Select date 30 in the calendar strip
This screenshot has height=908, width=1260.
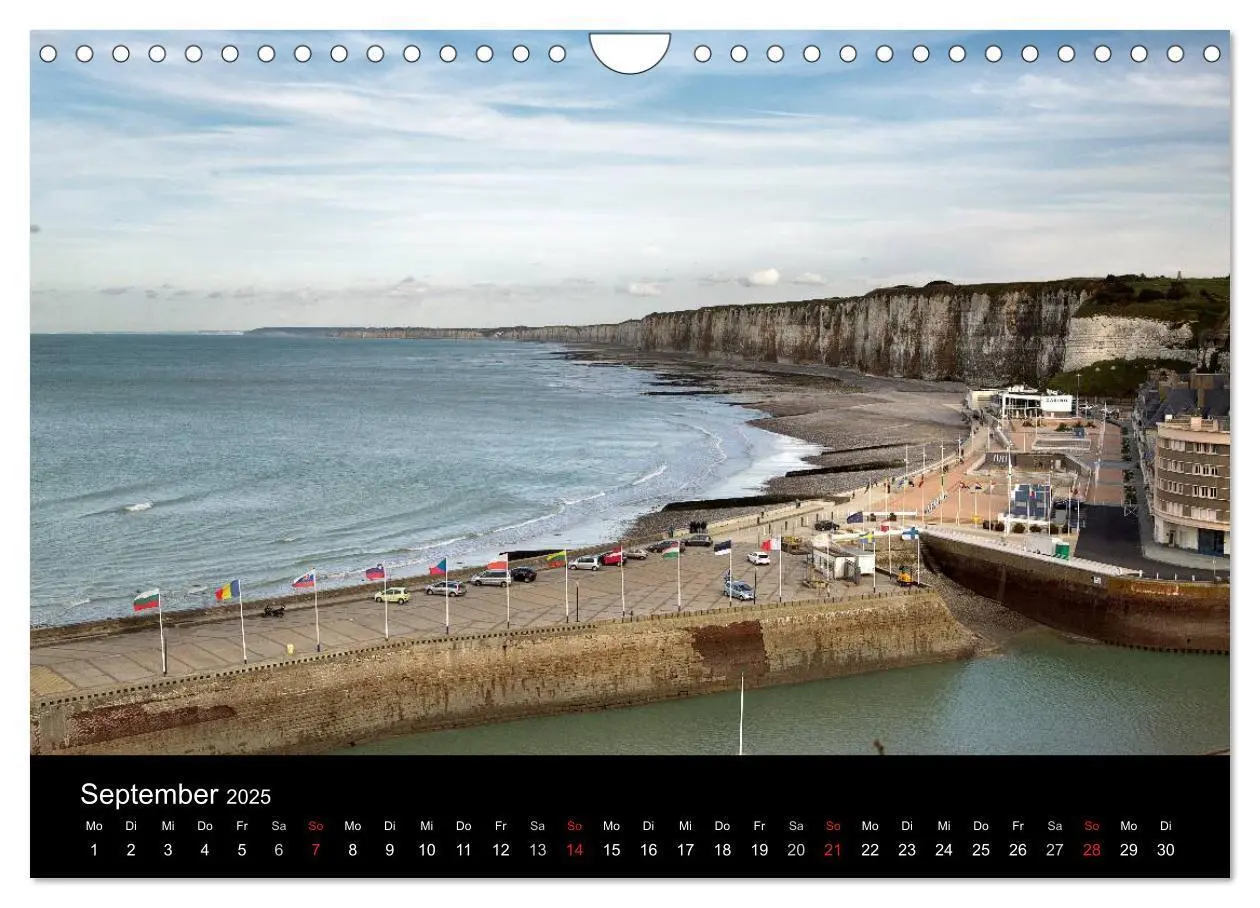1166,850
